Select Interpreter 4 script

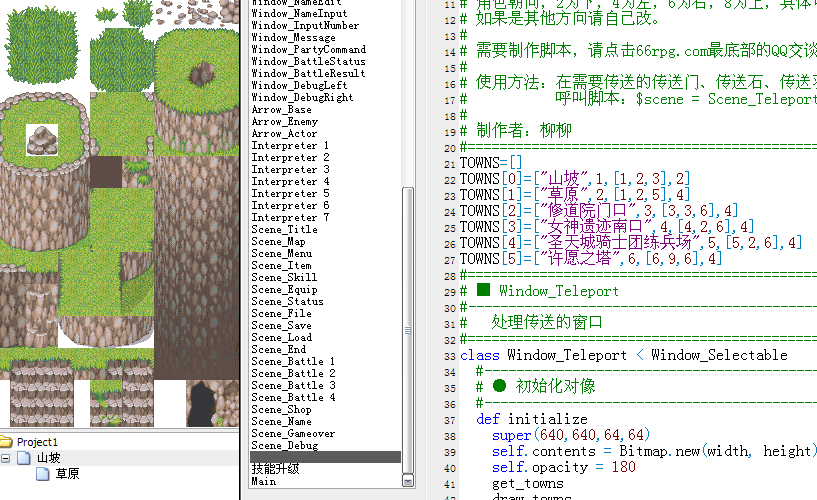point(290,181)
